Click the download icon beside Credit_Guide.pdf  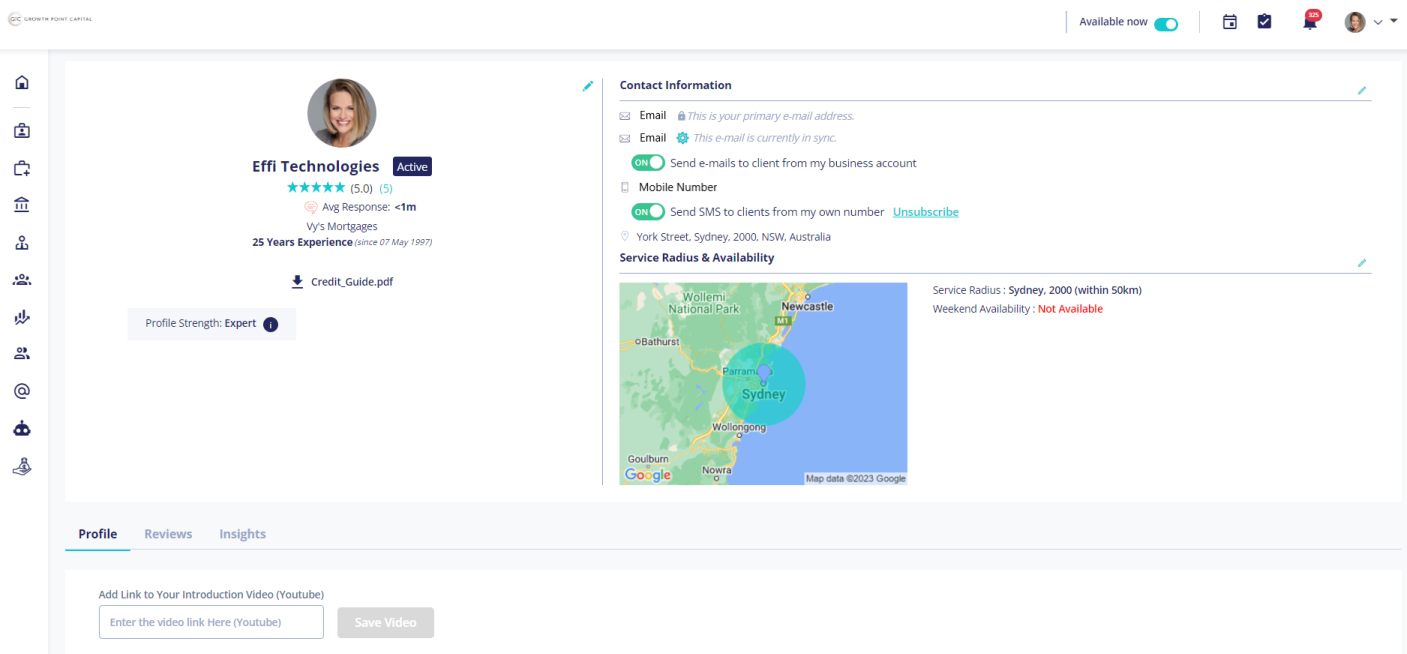297,282
